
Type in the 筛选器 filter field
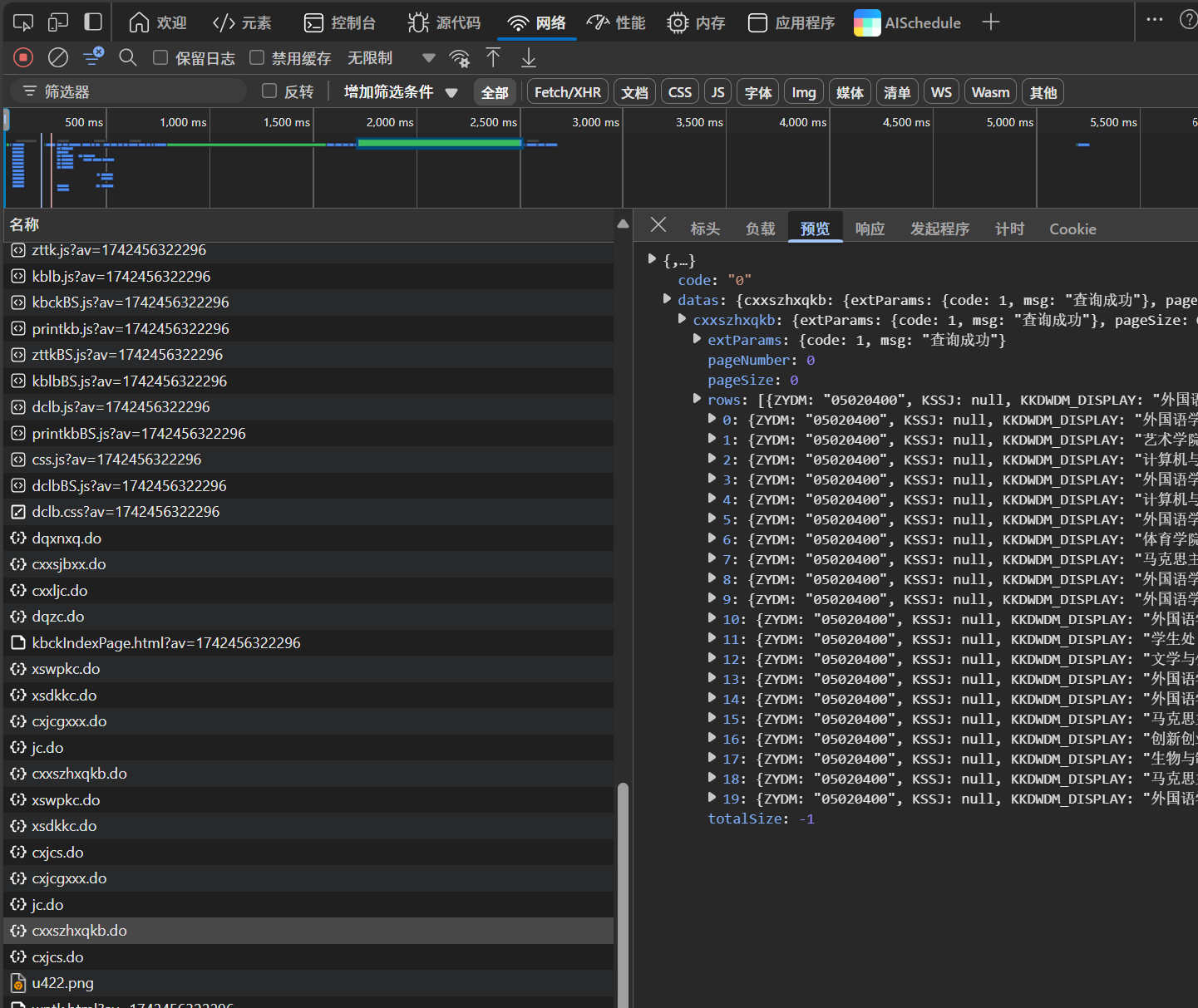(133, 91)
